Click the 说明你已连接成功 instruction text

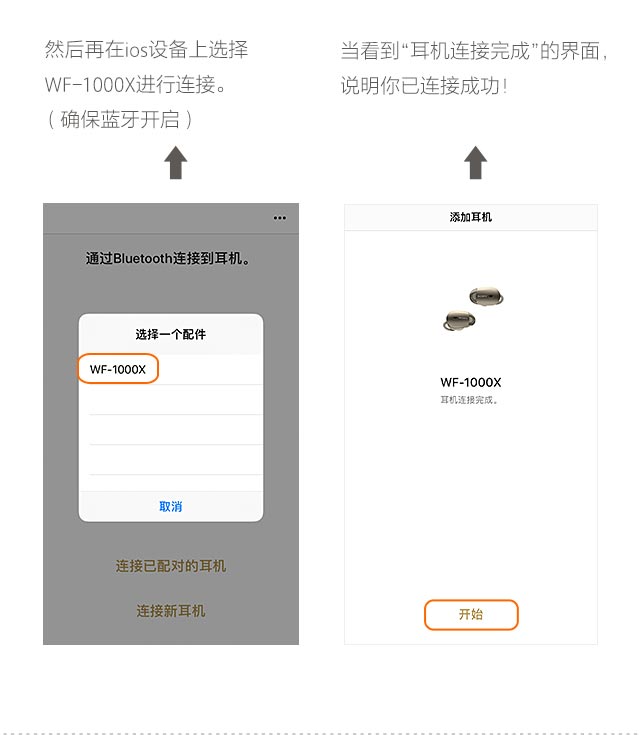point(424,86)
